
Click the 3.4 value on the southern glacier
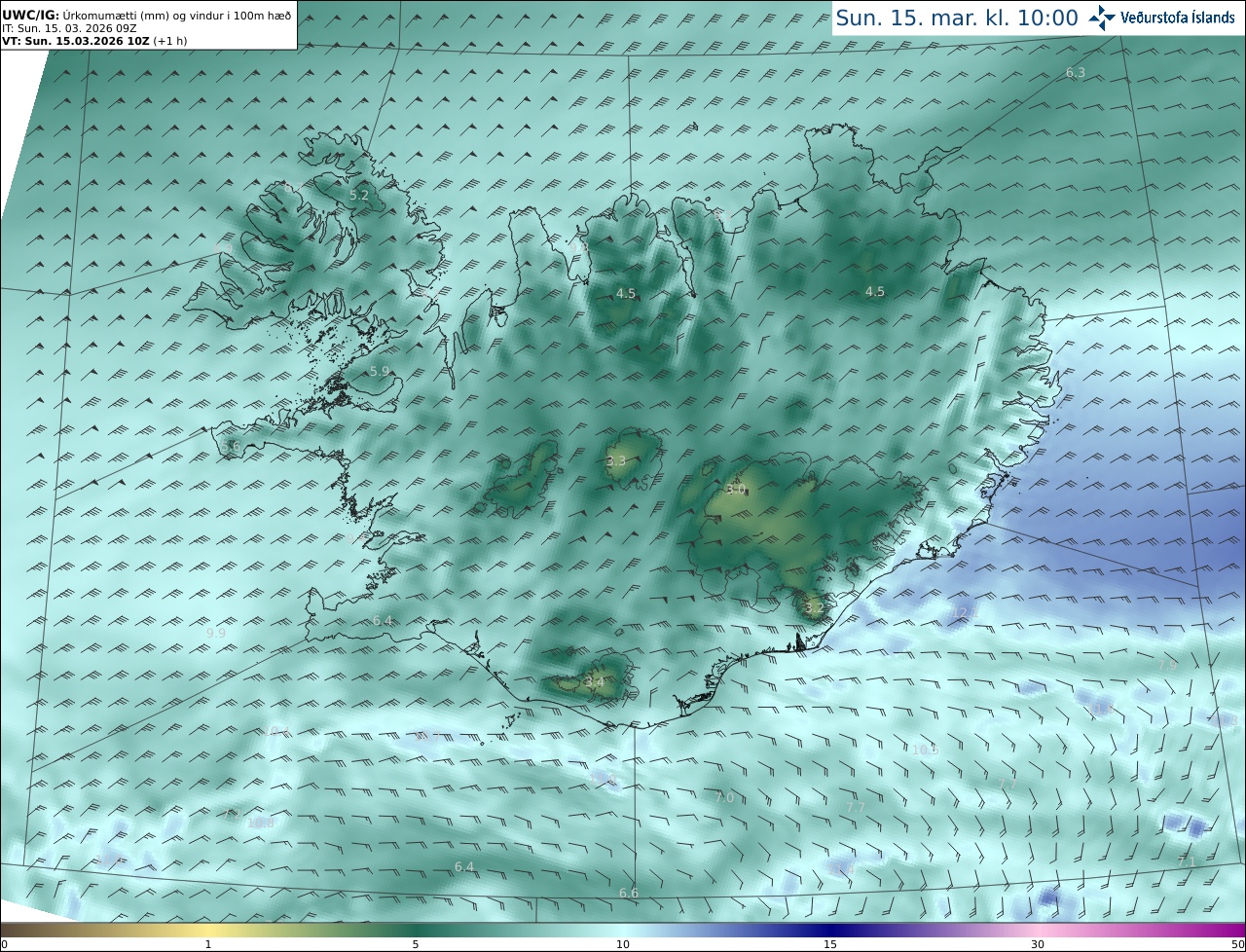tap(594, 682)
